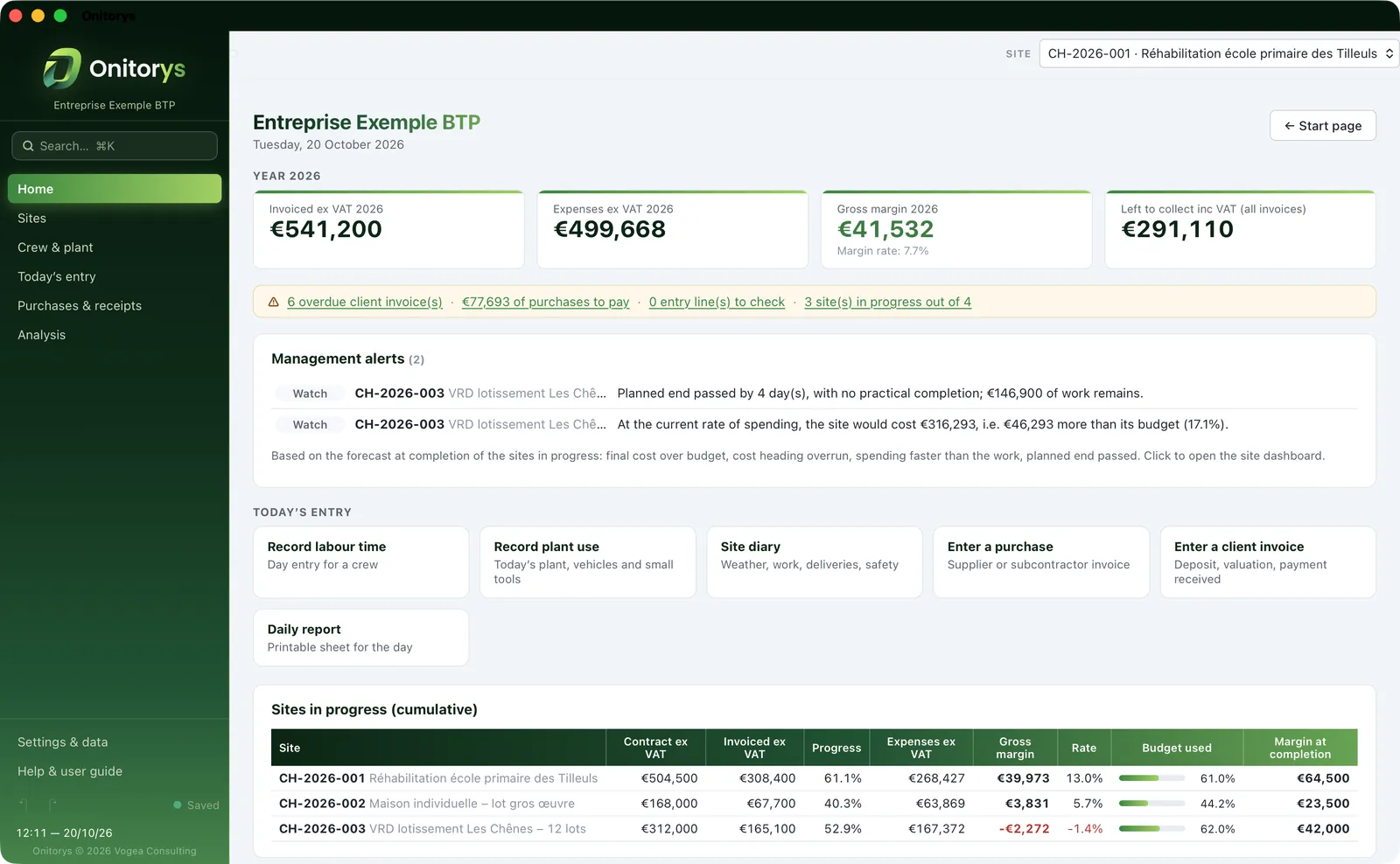This screenshot has height=864, width=1400.
Task: Click the Start page button
Action: coord(1322,126)
